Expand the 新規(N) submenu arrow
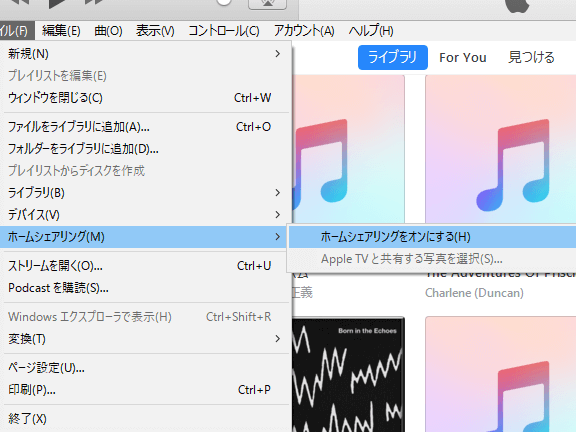 [278, 54]
